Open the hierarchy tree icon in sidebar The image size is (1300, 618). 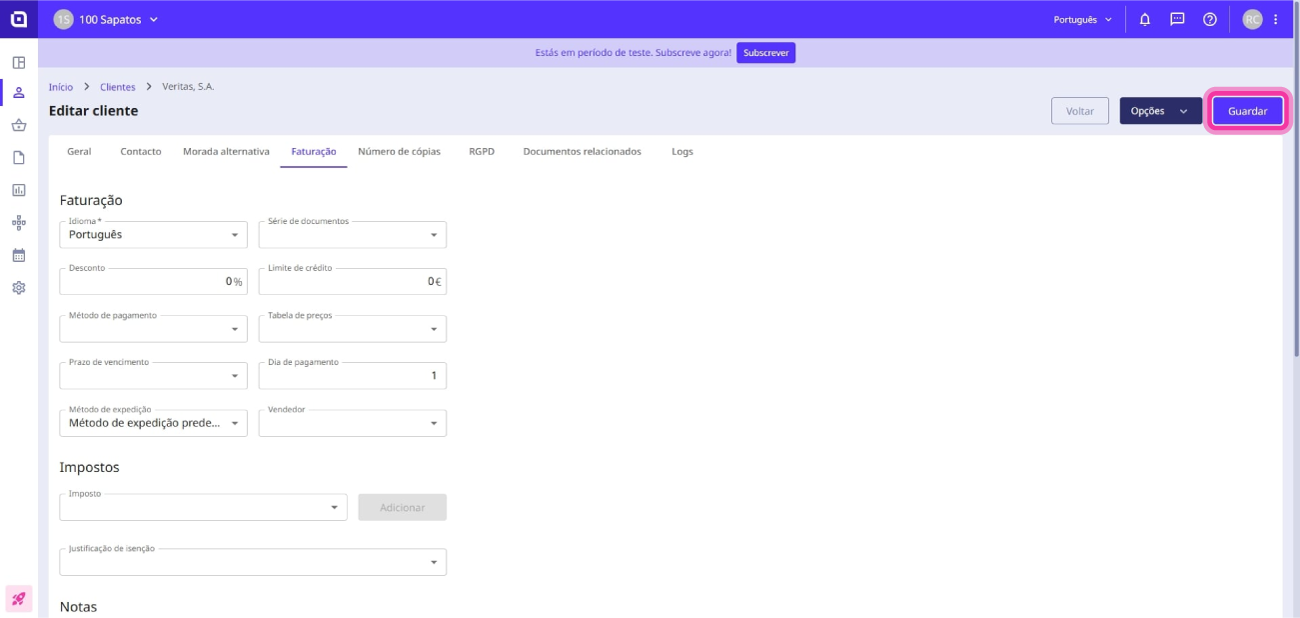pos(18,222)
